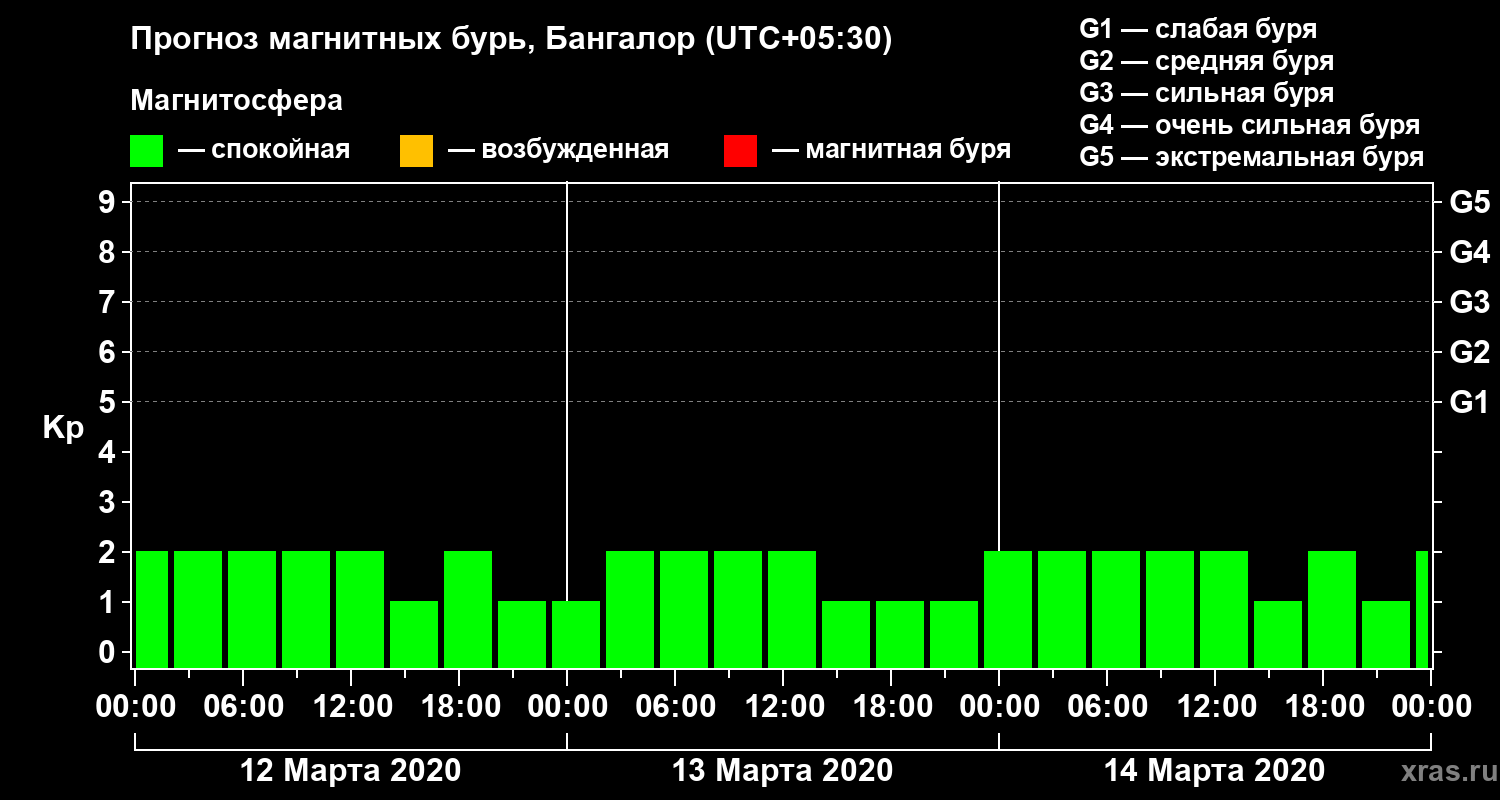Click the Kp 2 bar starting 14 Марта 00:00
Image resolution: width=1500 pixels, height=800 pixels.
coord(1008,609)
